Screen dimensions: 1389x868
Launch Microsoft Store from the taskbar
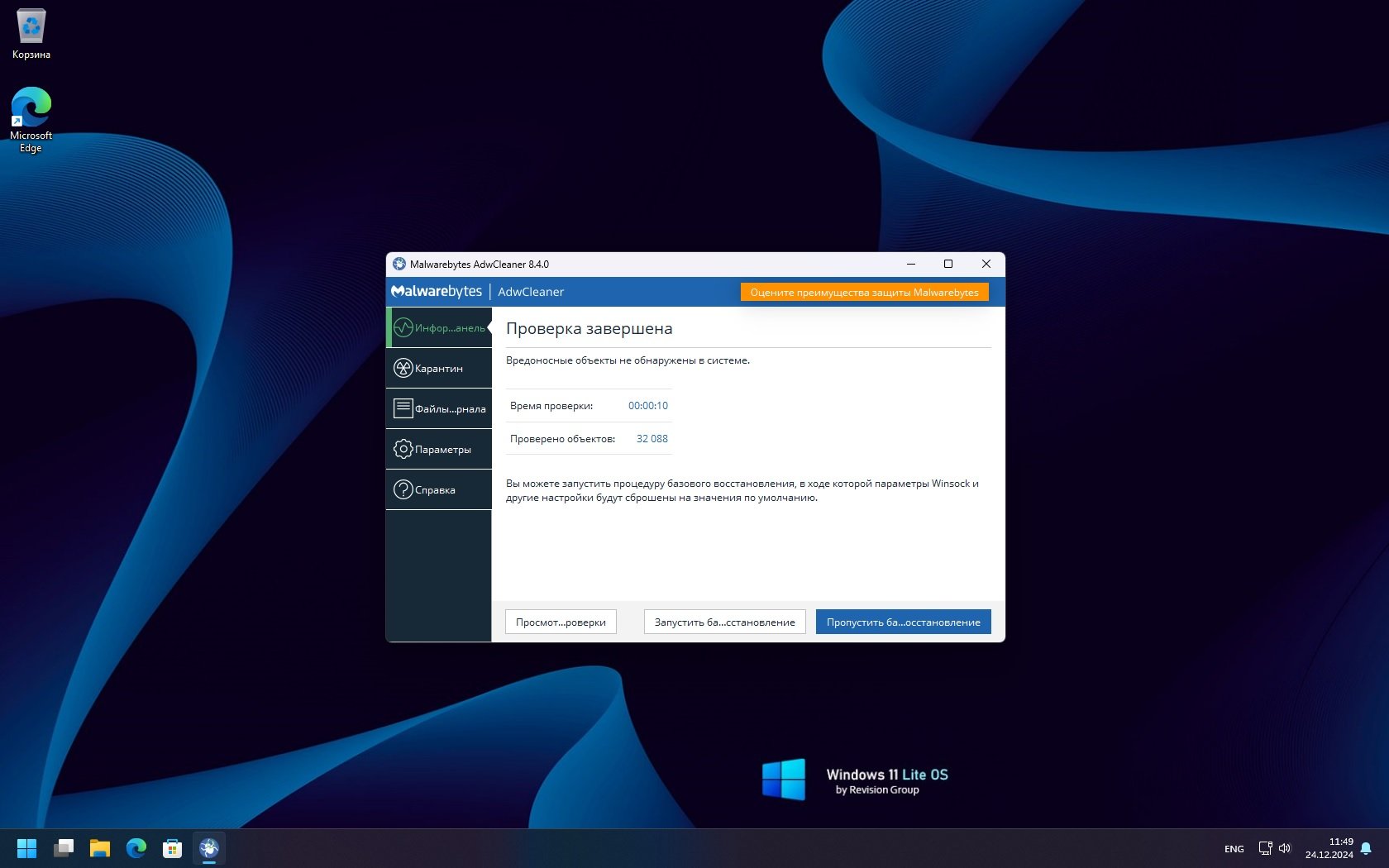pyautogui.click(x=172, y=848)
